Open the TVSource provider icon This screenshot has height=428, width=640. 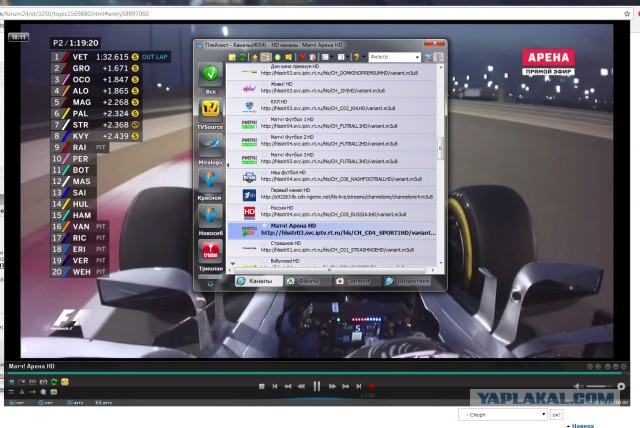pyautogui.click(x=211, y=109)
